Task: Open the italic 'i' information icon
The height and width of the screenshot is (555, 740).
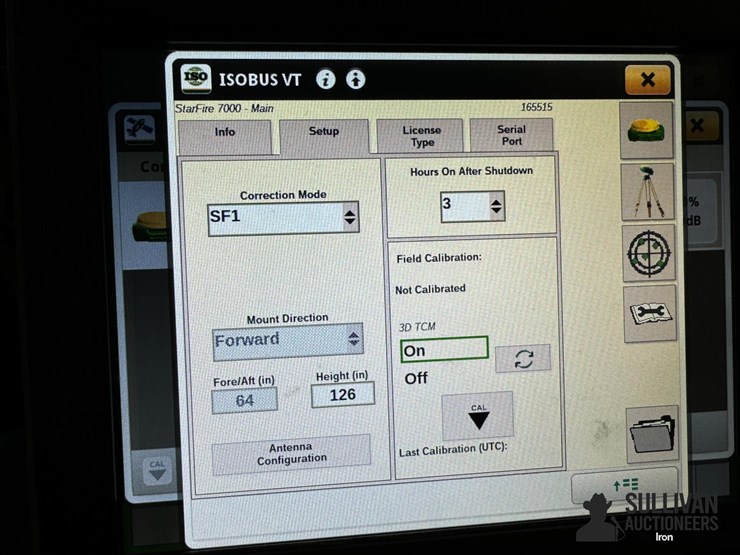Action: (x=326, y=79)
